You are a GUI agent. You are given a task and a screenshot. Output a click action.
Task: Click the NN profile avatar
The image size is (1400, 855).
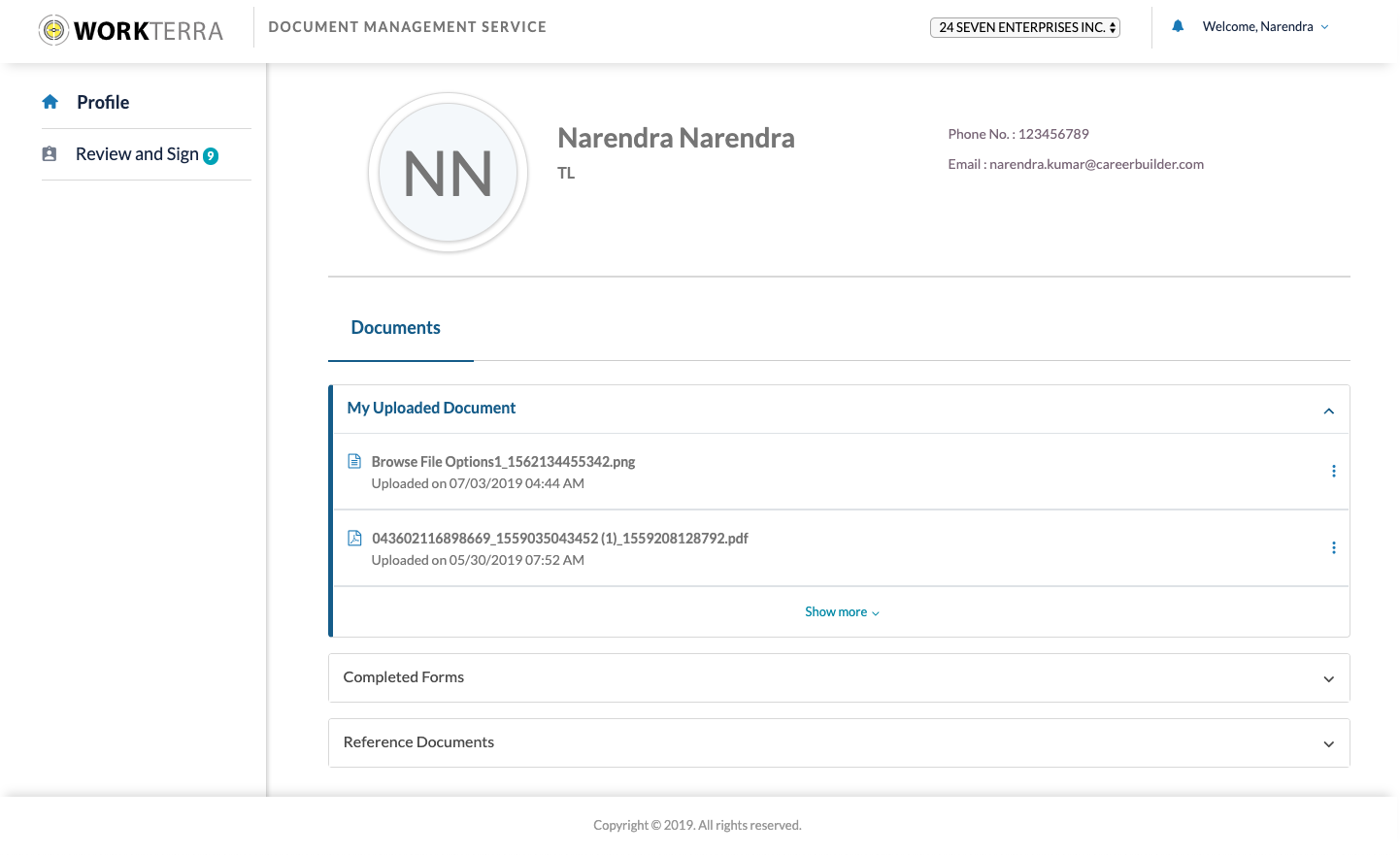448,174
